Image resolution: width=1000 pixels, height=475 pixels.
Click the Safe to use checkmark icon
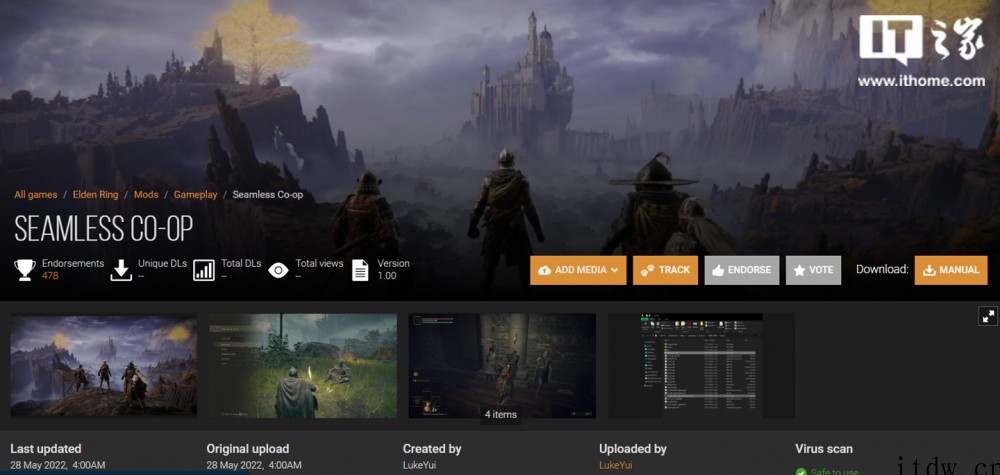[801, 472]
